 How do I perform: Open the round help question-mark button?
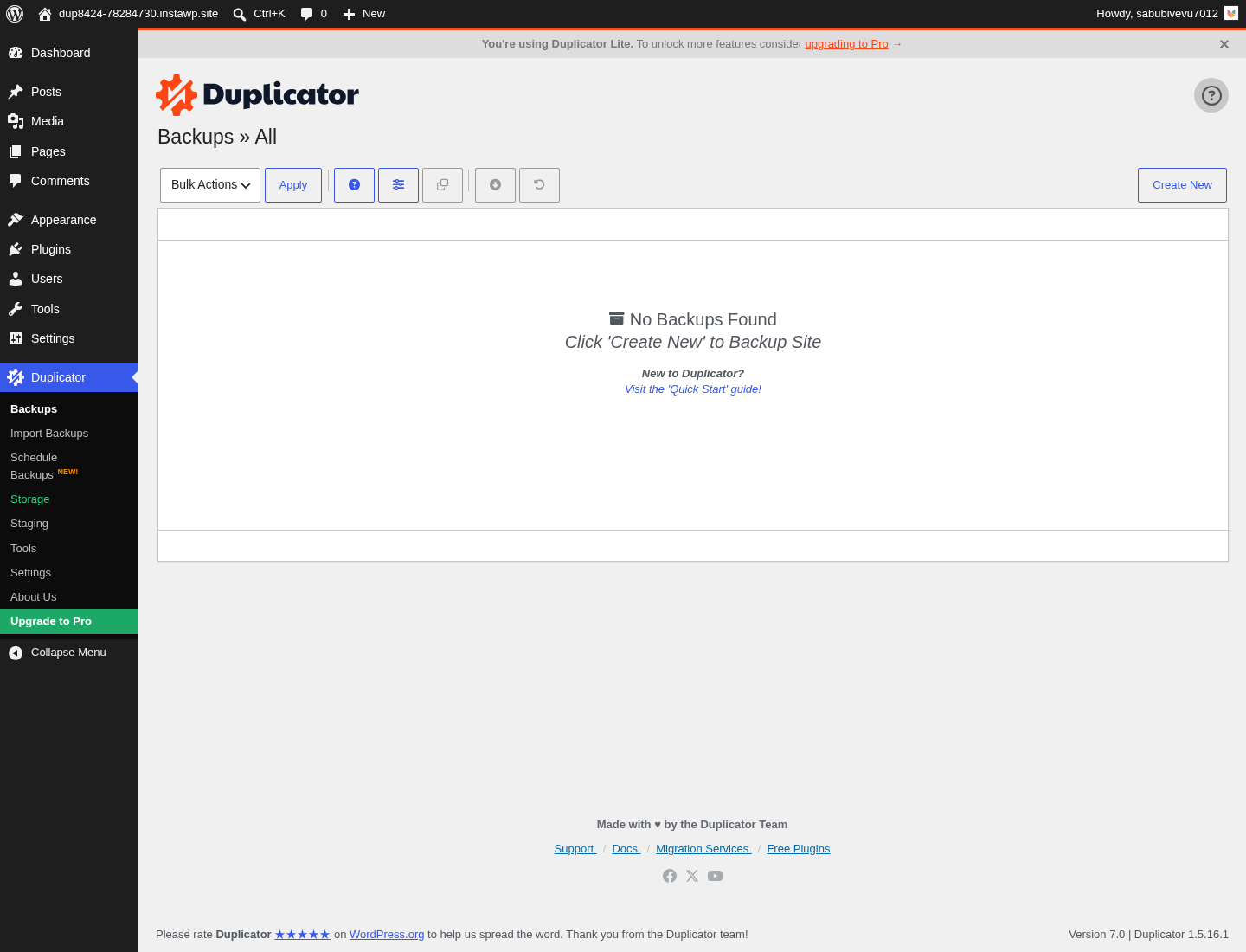click(x=1211, y=95)
